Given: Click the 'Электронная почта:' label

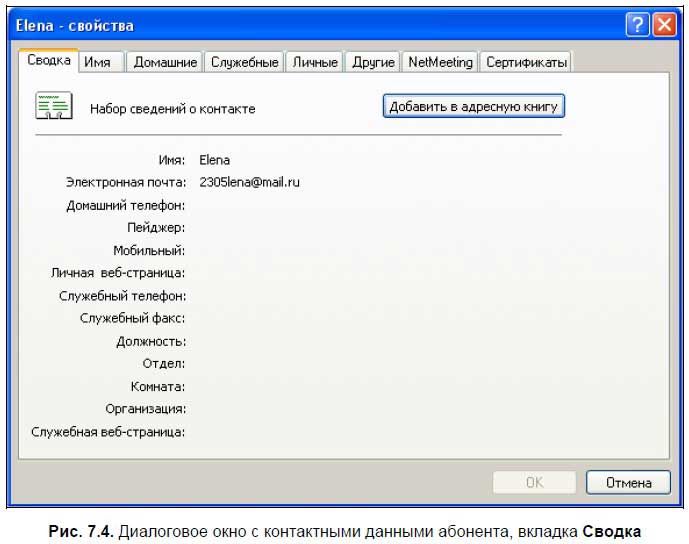Looking at the screenshot, I should 126,182.
